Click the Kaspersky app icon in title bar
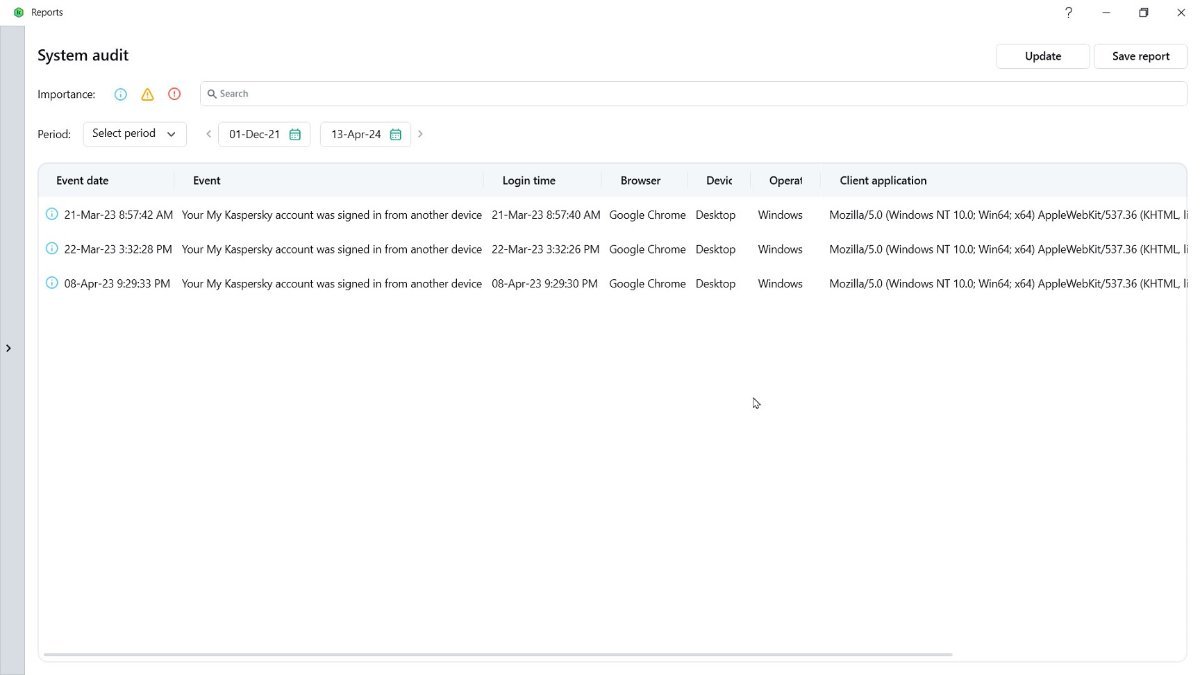This screenshot has height=675, width=1200. tap(18, 13)
